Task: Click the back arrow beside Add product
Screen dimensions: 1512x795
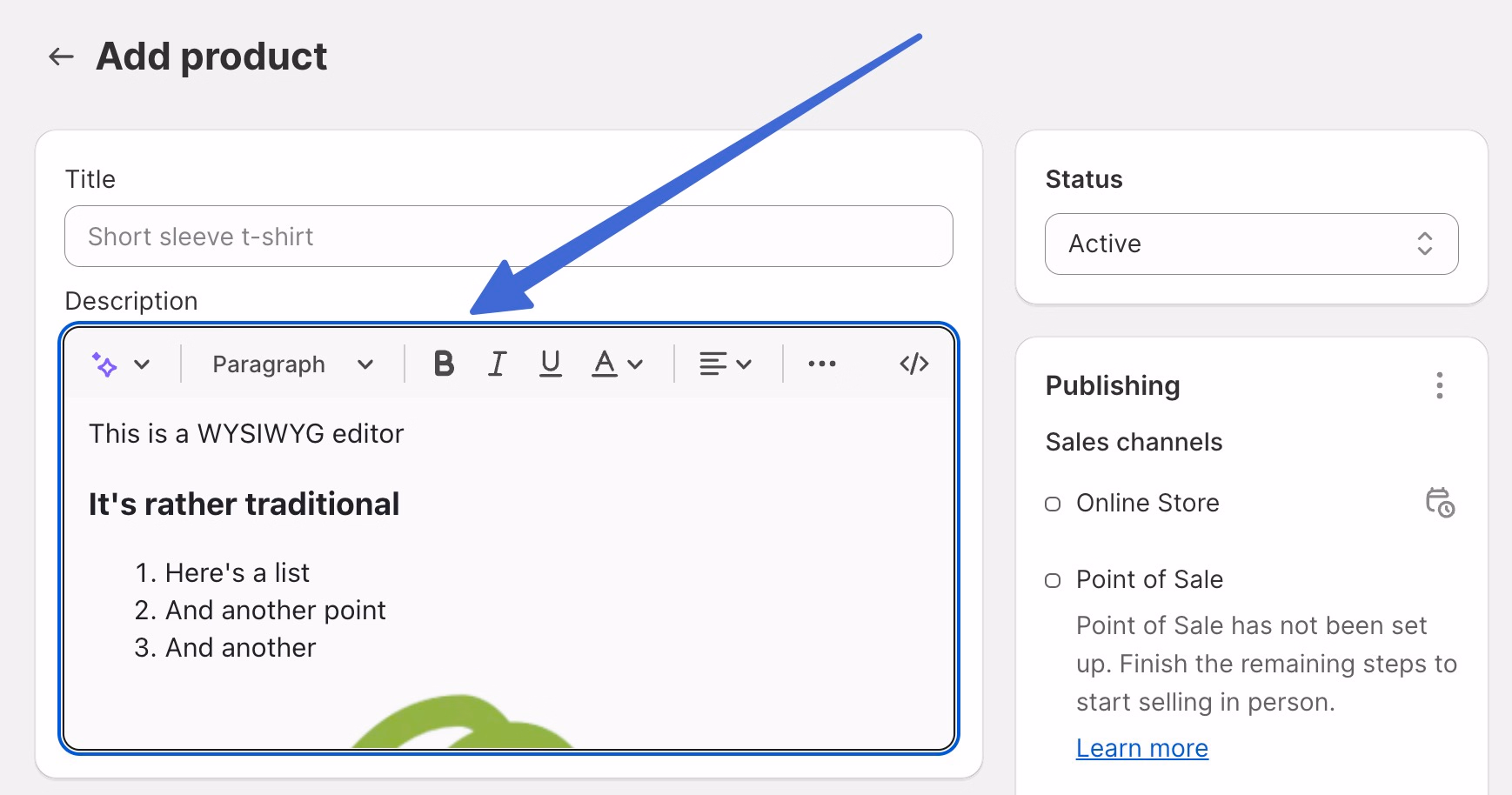Action: pos(61,57)
